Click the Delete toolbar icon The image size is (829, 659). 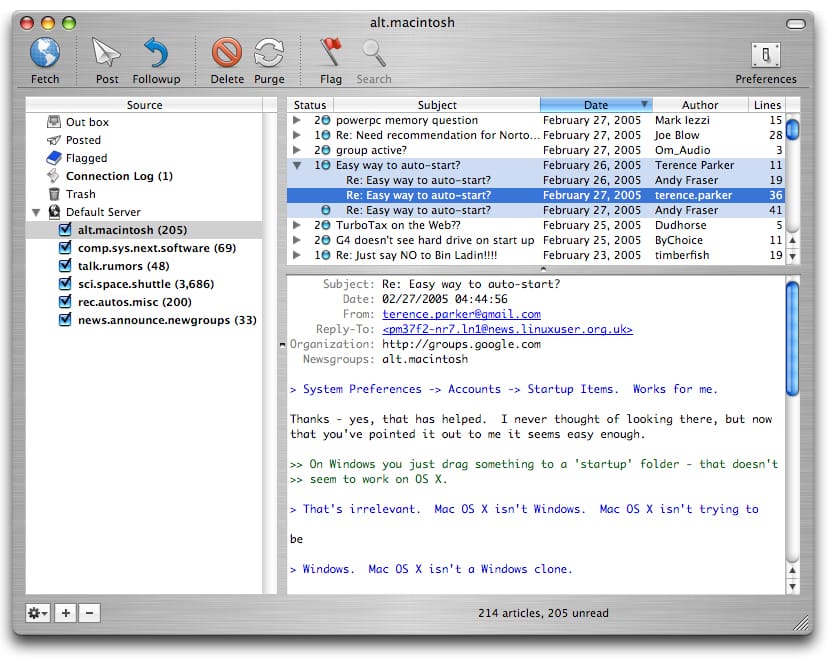[x=227, y=52]
